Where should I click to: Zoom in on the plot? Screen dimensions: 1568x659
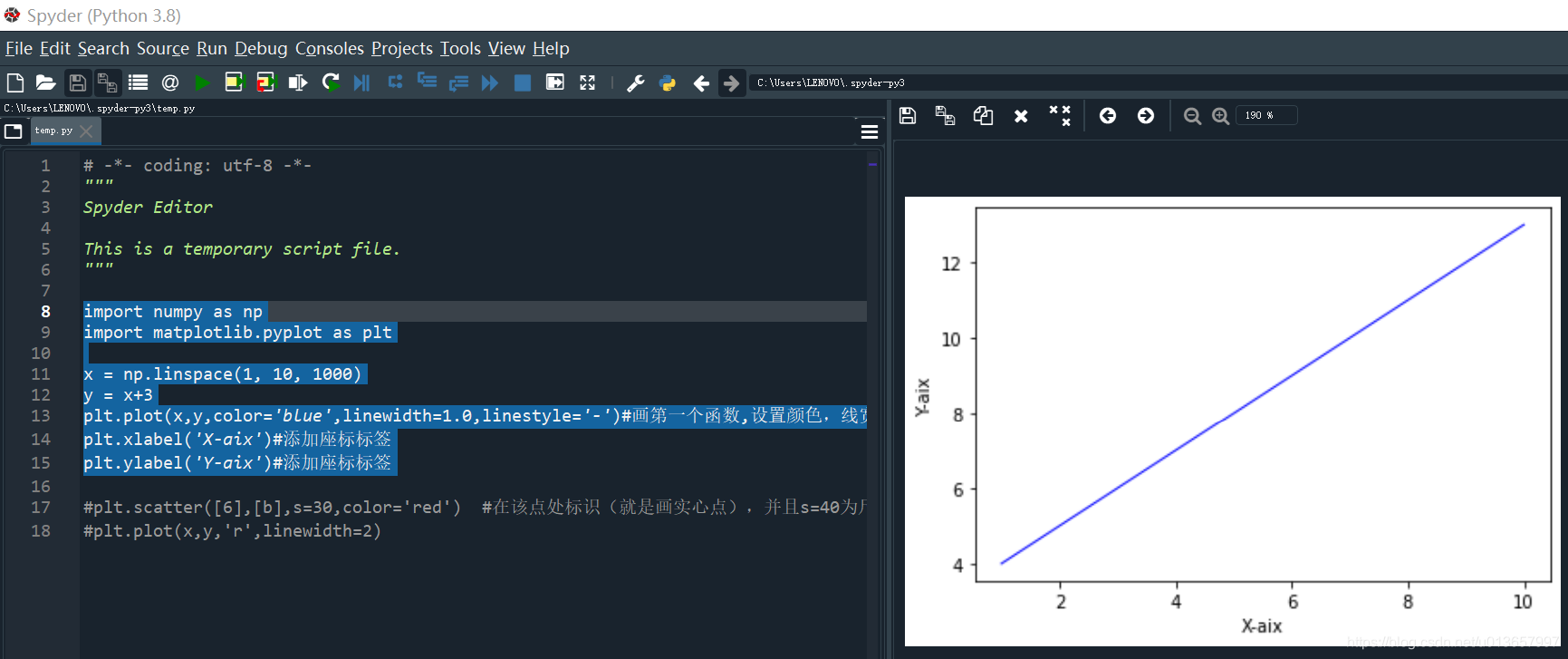(1221, 116)
